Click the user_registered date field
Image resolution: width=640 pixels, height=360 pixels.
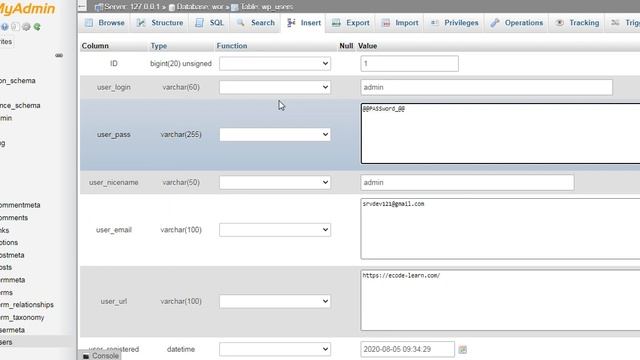click(x=407, y=349)
